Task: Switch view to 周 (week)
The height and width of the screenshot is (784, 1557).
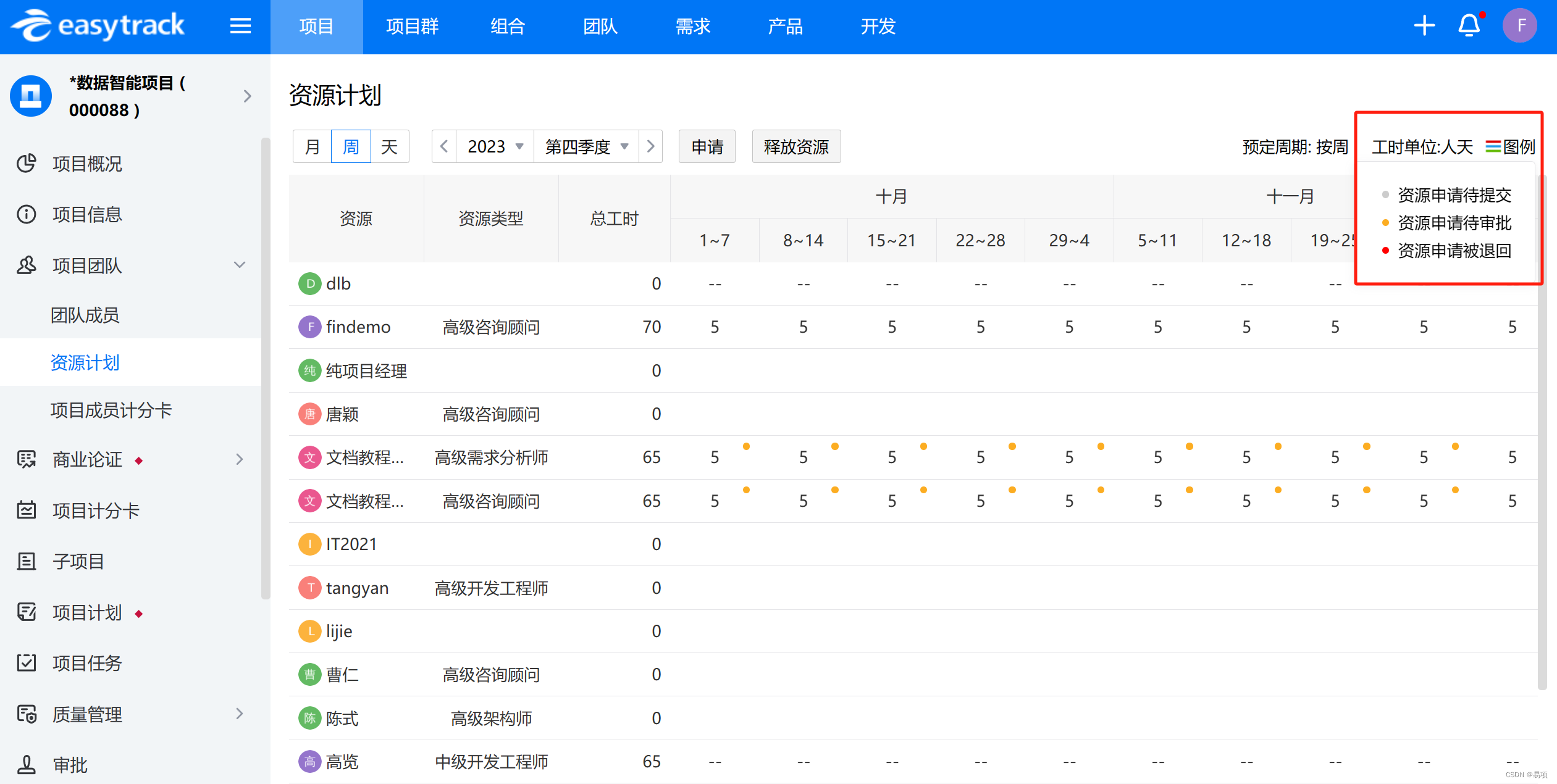Action: click(351, 147)
